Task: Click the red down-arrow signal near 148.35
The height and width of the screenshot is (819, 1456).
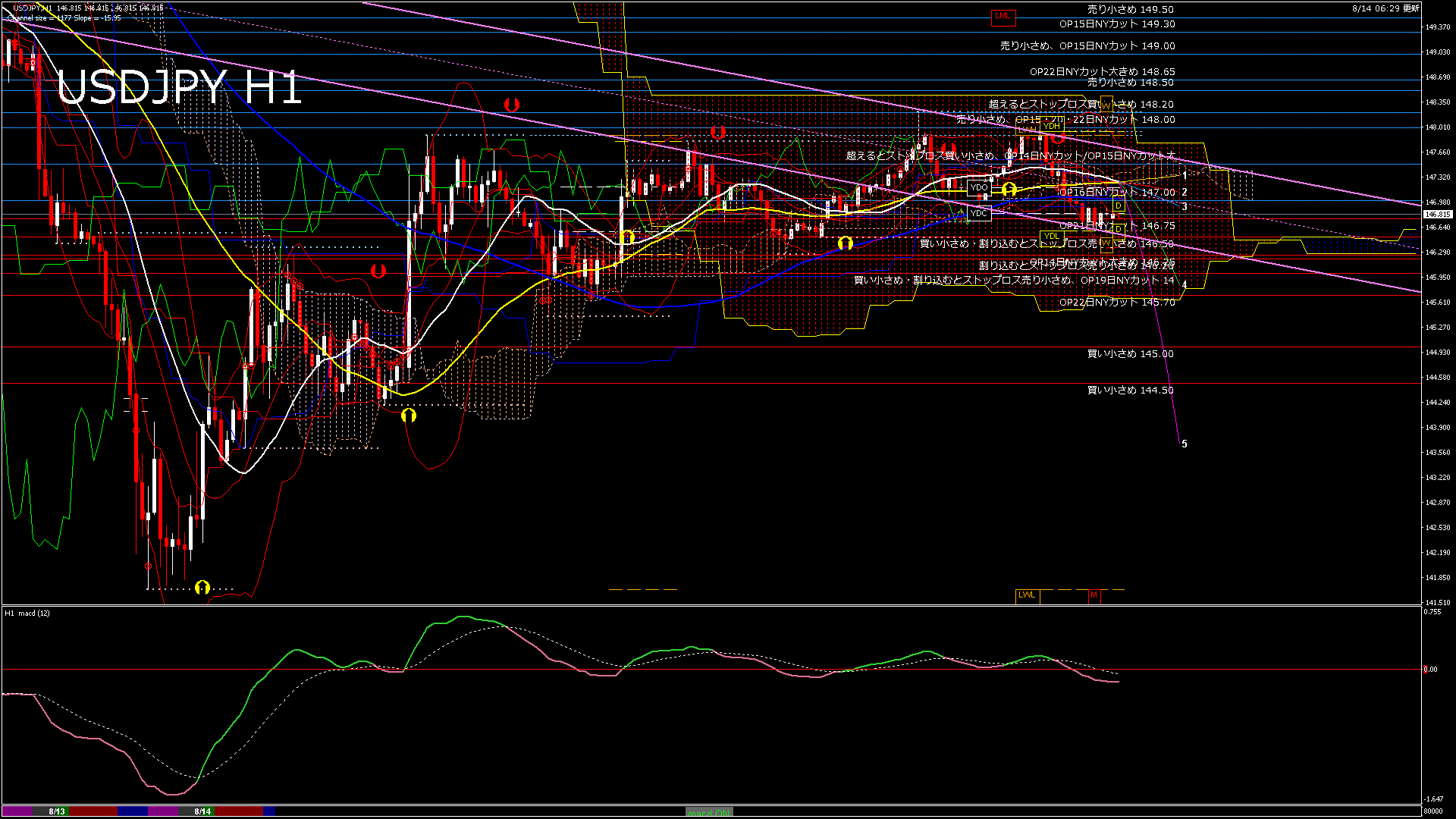Action: tap(512, 105)
